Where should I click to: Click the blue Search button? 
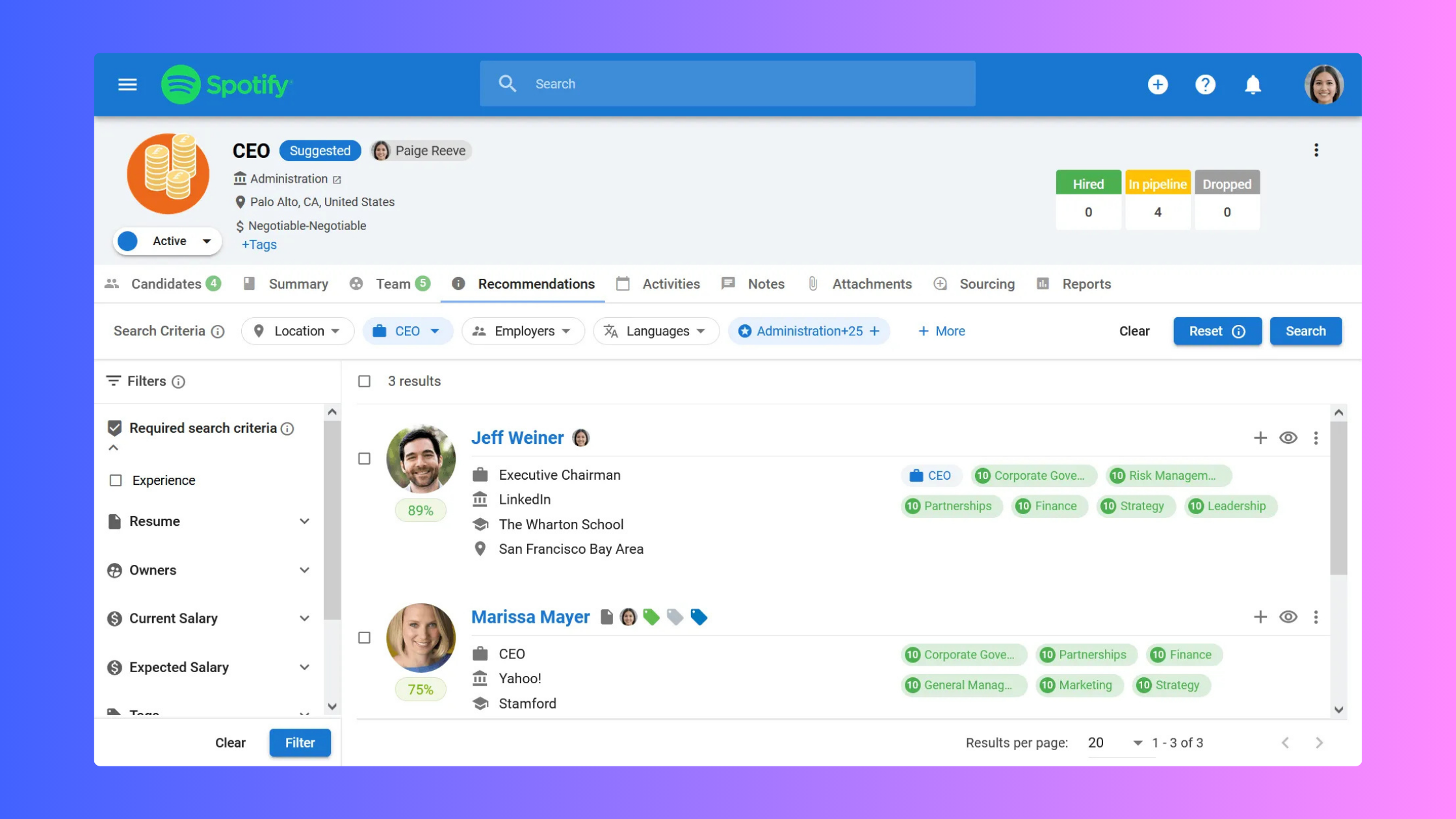pos(1306,331)
